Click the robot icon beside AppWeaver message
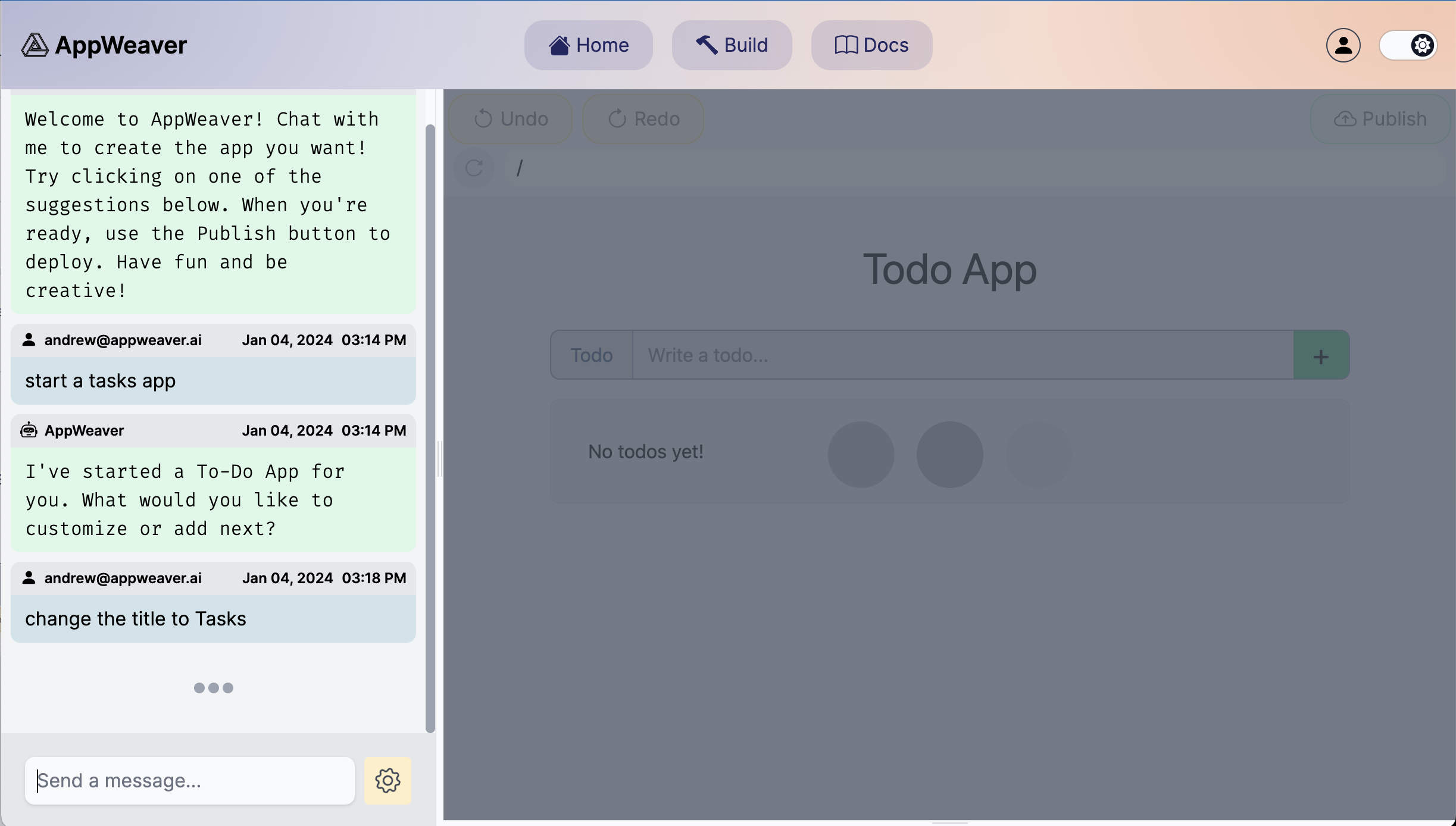 click(x=29, y=430)
